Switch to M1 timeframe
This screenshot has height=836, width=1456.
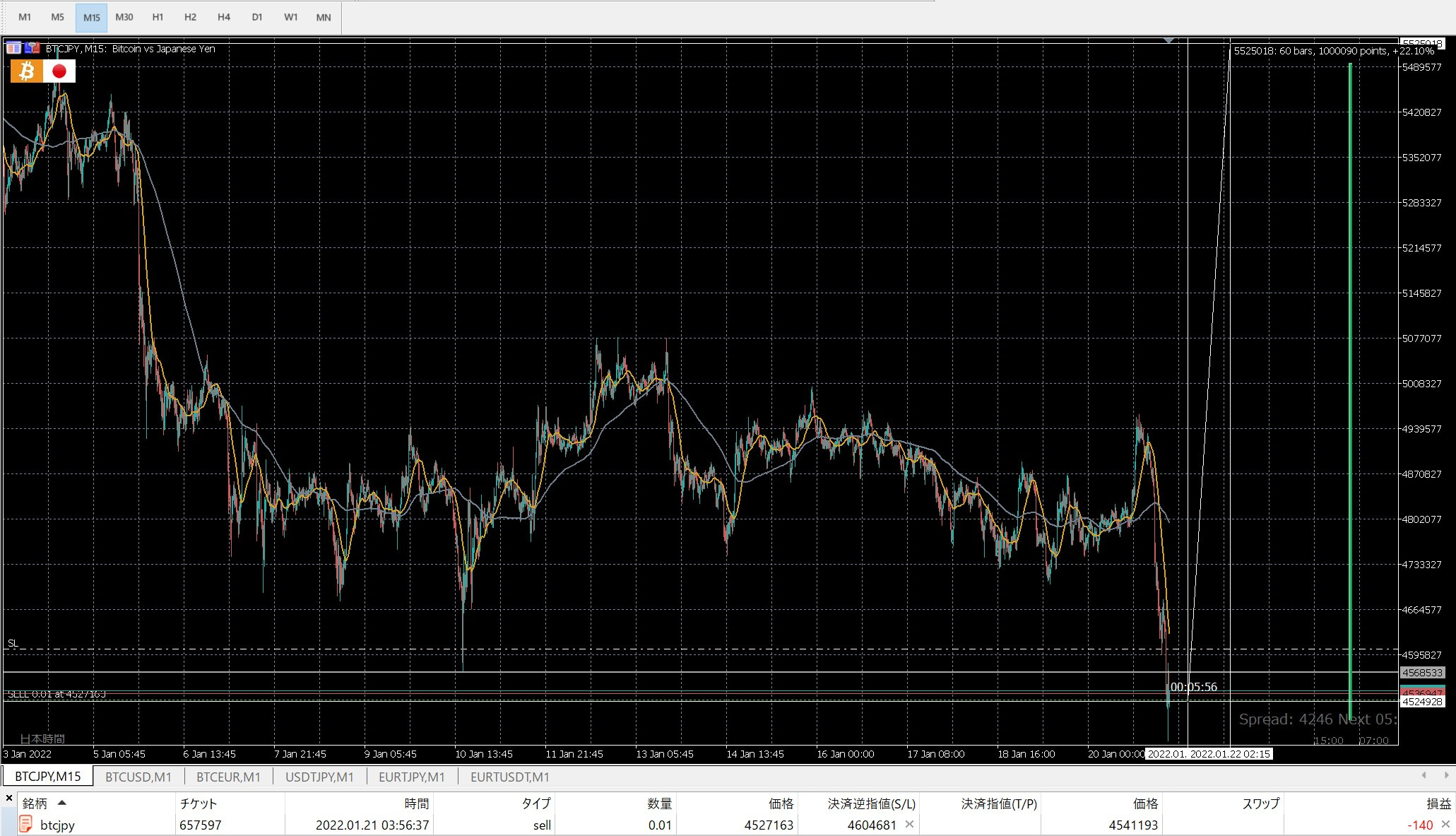pos(25,17)
